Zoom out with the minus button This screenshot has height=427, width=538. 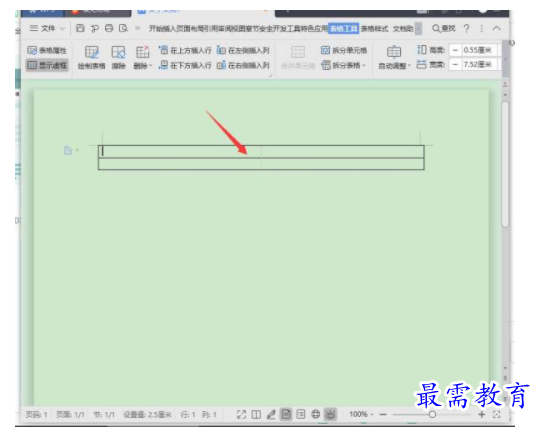pyautogui.click(x=383, y=414)
